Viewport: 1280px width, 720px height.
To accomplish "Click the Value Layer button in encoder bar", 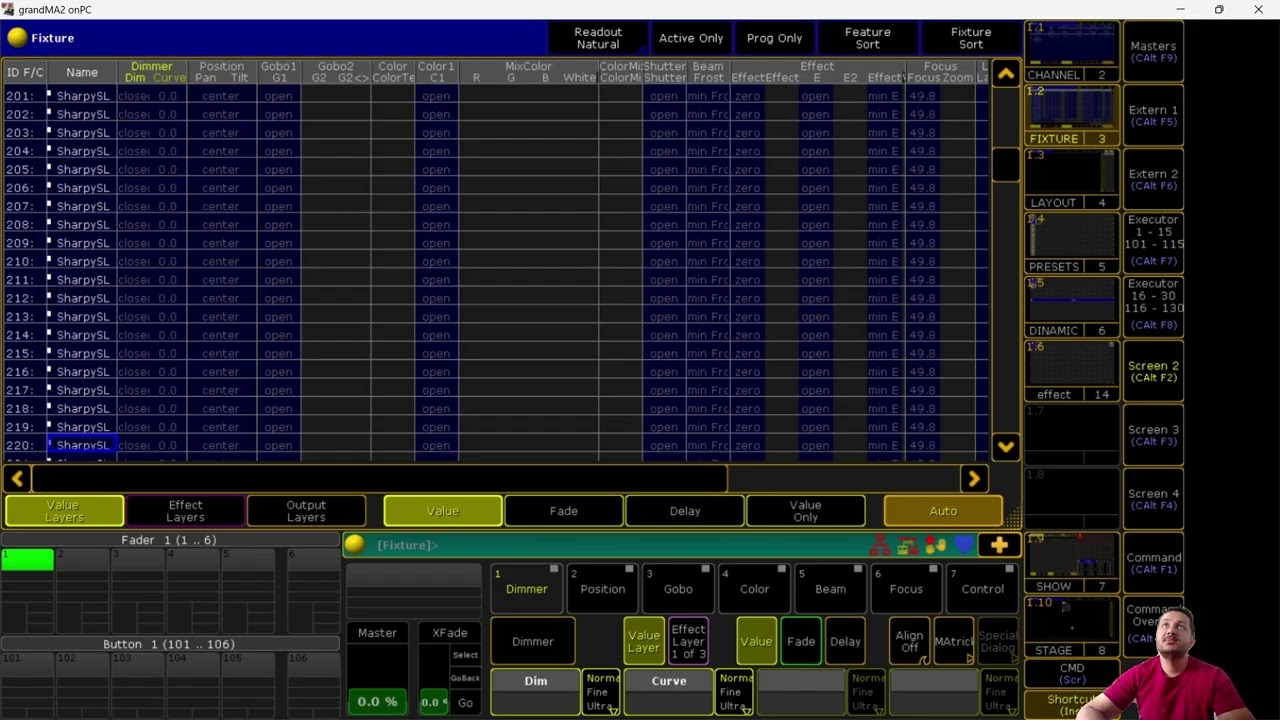I will pyautogui.click(x=644, y=641).
